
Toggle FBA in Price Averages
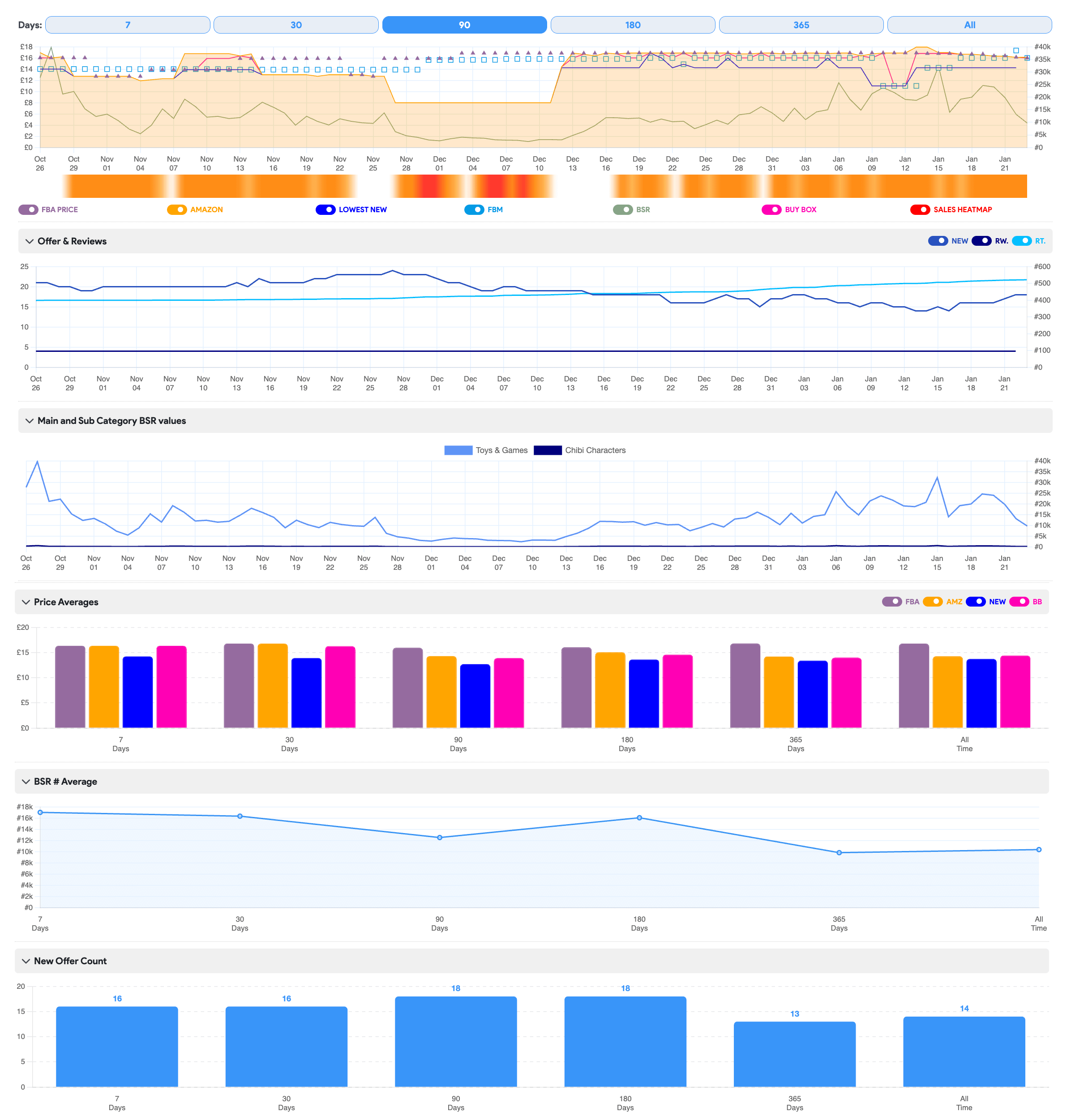tap(892, 602)
